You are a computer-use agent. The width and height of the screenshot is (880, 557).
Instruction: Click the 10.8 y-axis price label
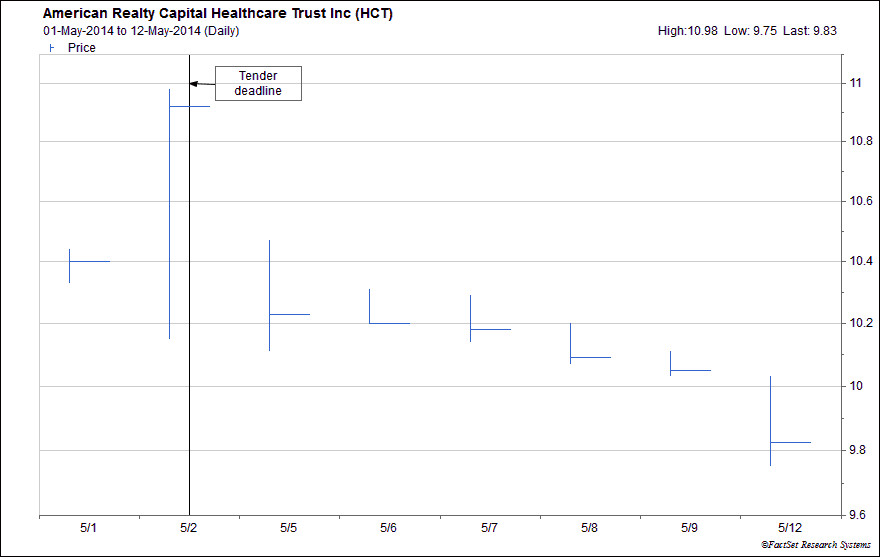click(x=861, y=141)
